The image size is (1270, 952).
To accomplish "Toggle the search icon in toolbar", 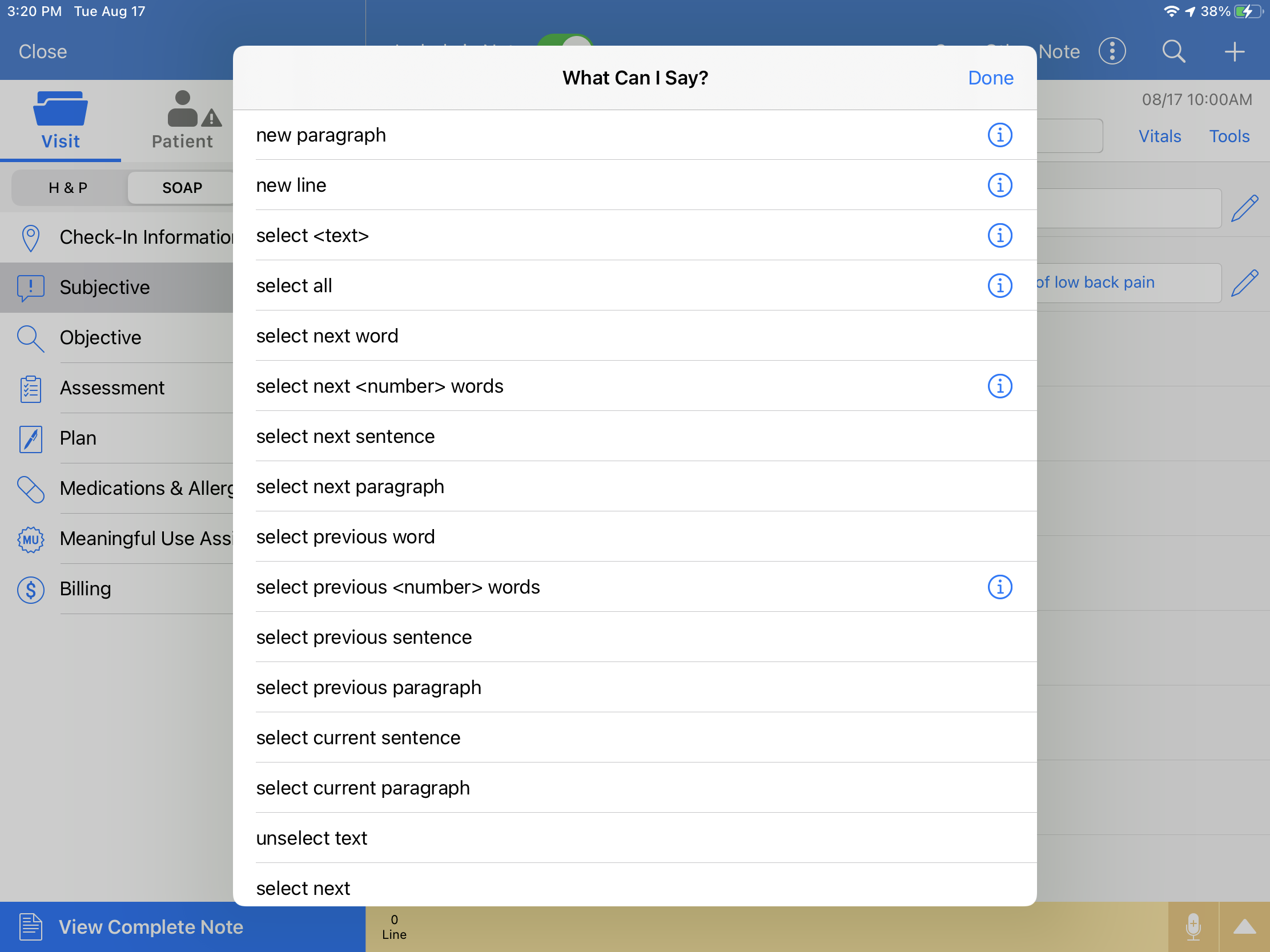I will tap(1173, 51).
